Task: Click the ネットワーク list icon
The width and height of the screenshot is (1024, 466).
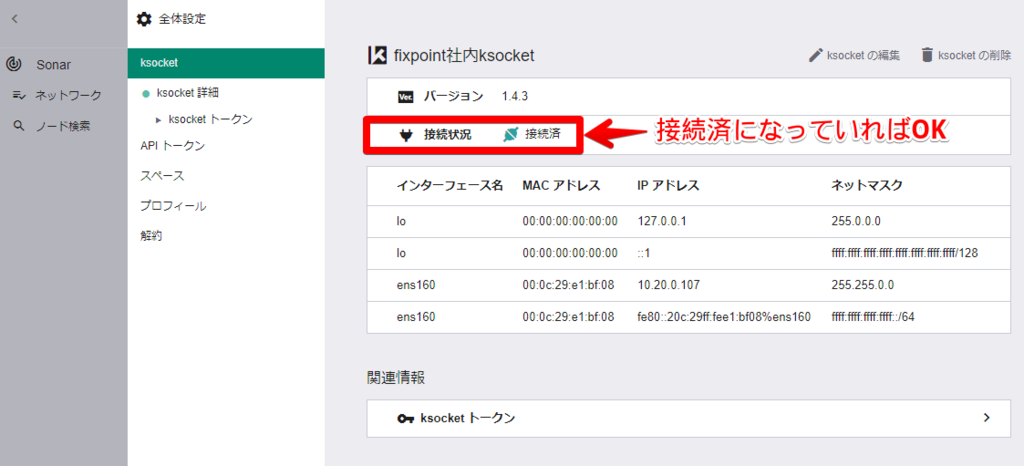Action: point(19,95)
